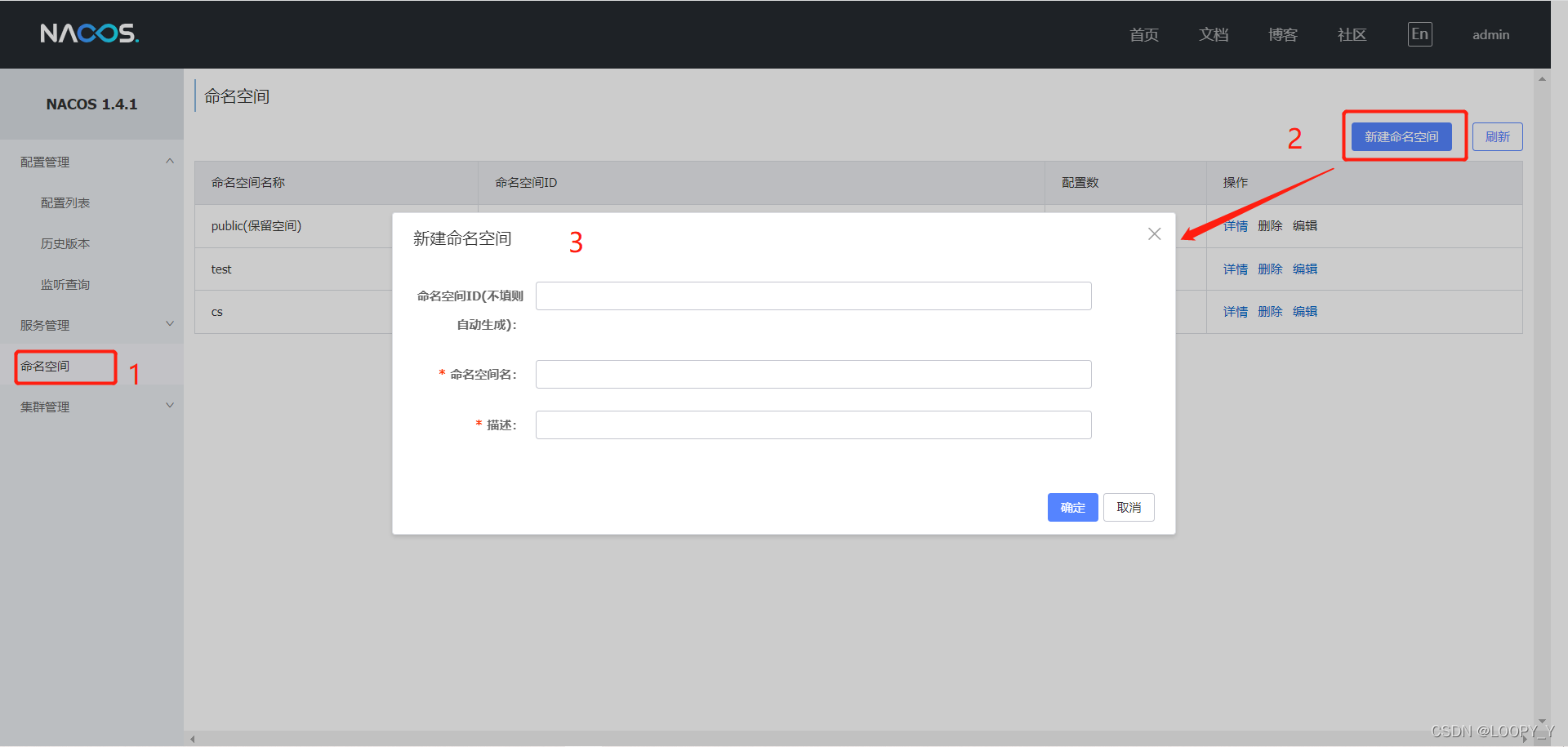Open 社区 in the top navigation
The width and height of the screenshot is (1568, 747).
click(x=1352, y=34)
